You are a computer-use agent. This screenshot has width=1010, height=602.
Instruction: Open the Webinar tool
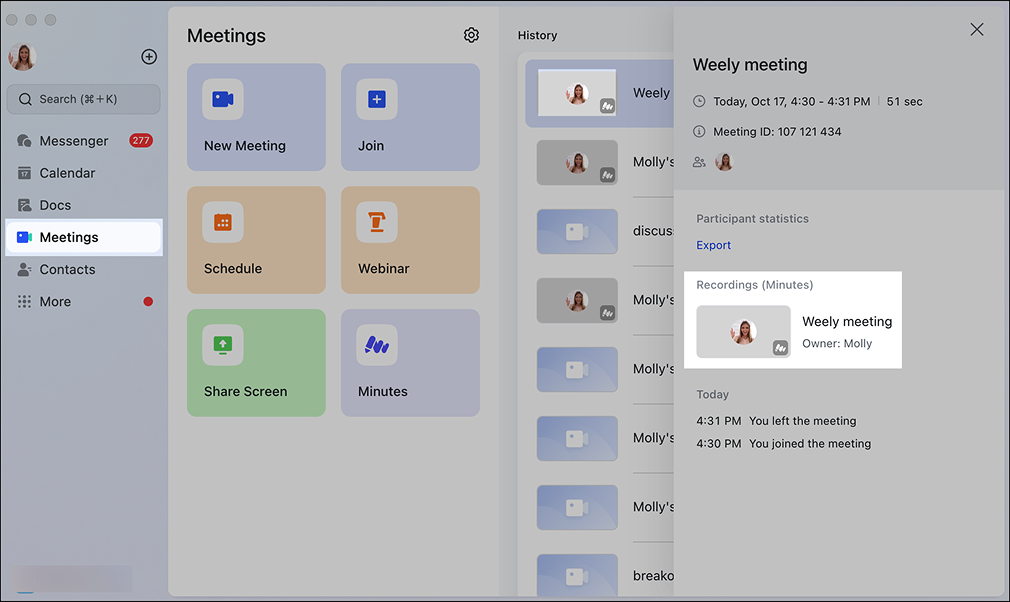pyautogui.click(x=410, y=240)
